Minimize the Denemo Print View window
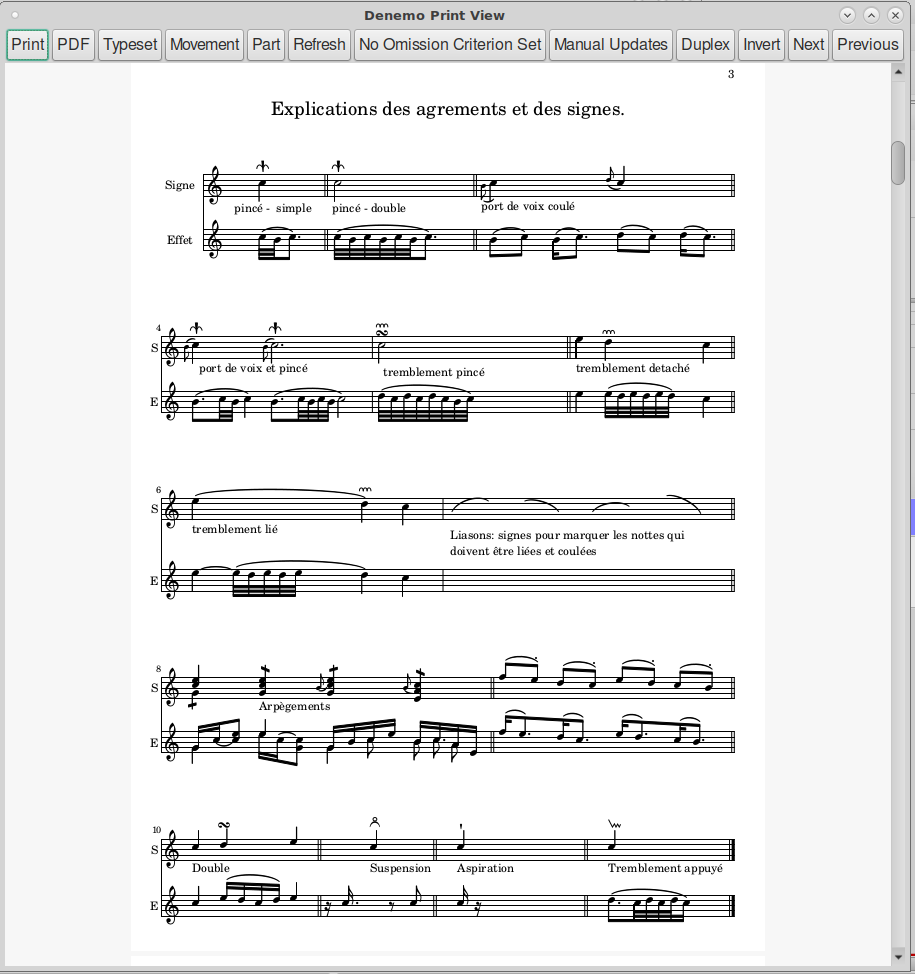Screen dimensions: 915x974 (x=847, y=15)
